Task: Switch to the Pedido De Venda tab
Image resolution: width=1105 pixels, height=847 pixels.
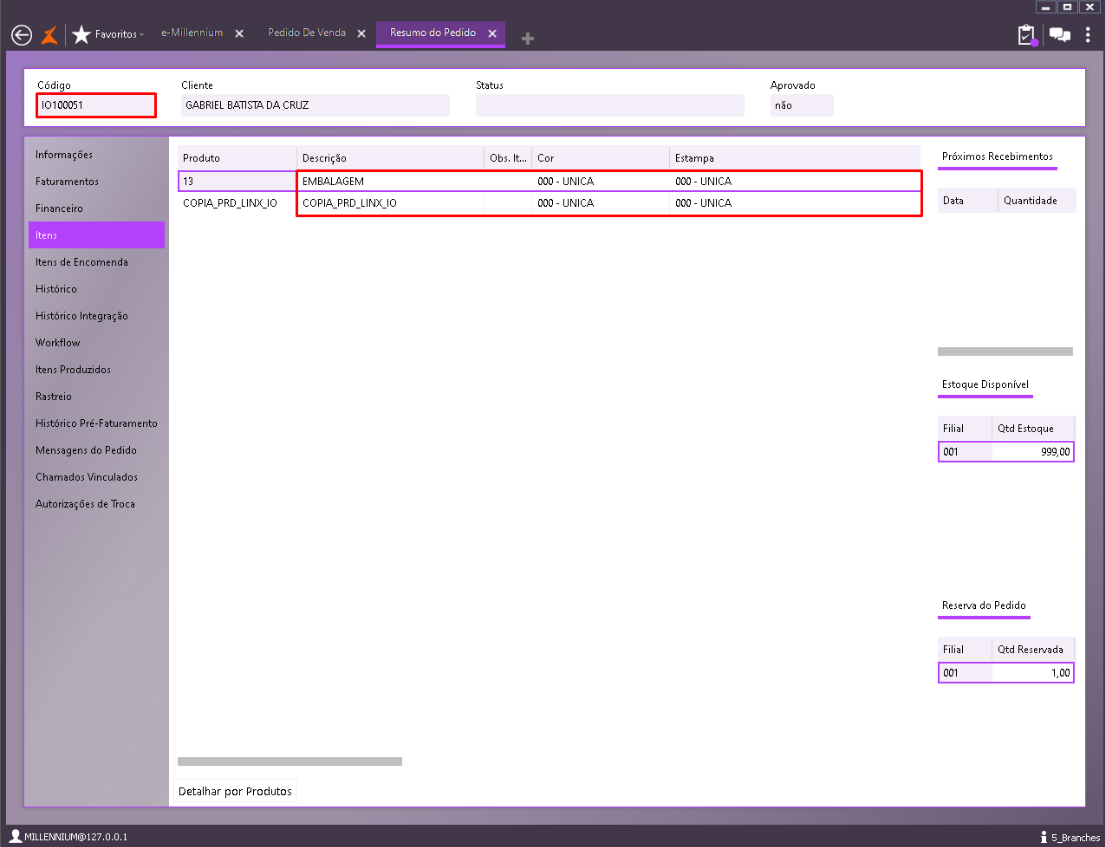Action: tap(307, 32)
